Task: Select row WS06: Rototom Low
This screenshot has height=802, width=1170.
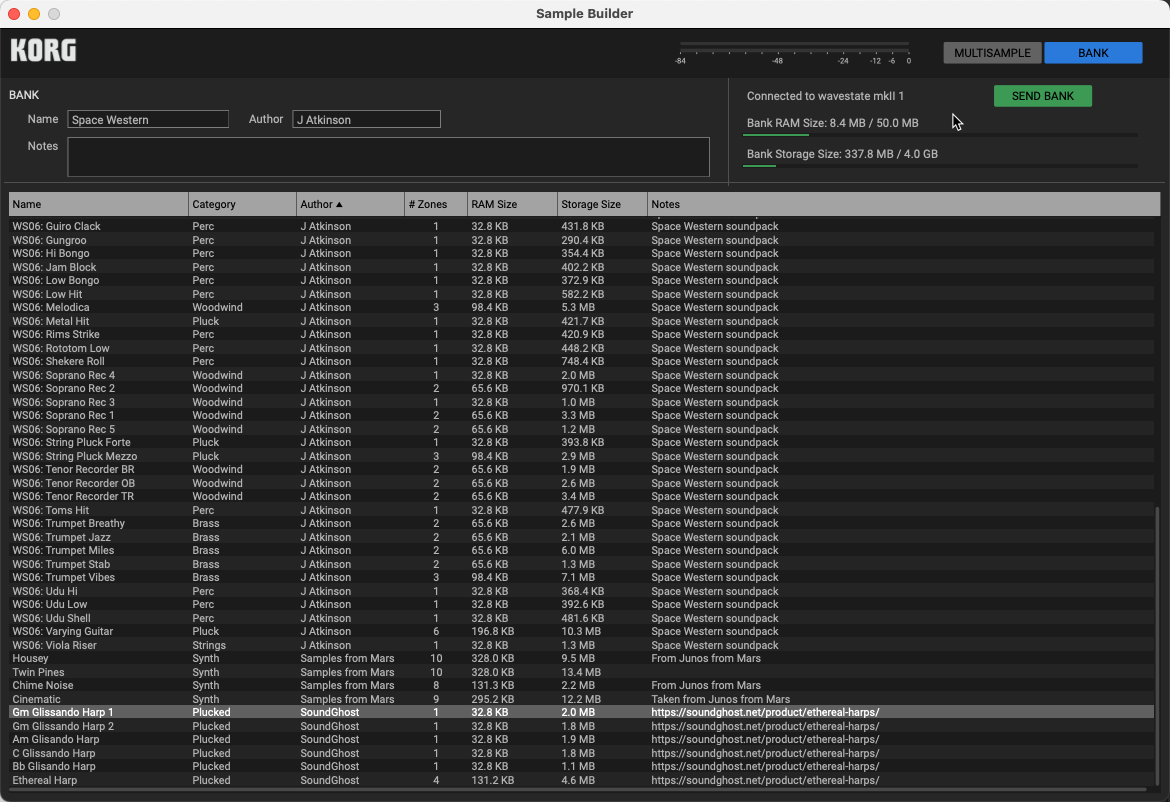Action: pos(581,348)
